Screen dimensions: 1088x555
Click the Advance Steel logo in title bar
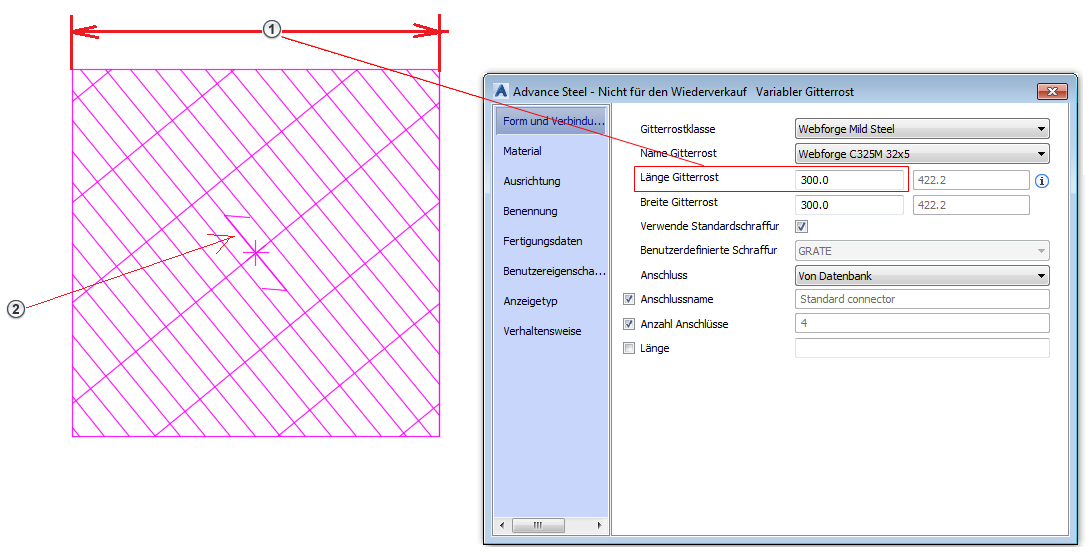pos(501,91)
